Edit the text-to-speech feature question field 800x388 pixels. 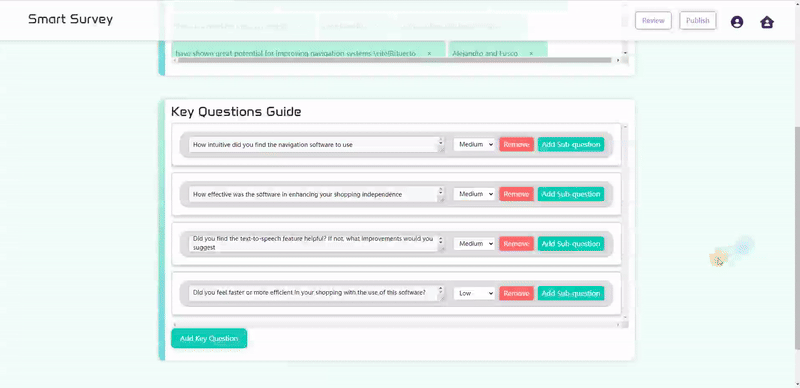click(316, 244)
